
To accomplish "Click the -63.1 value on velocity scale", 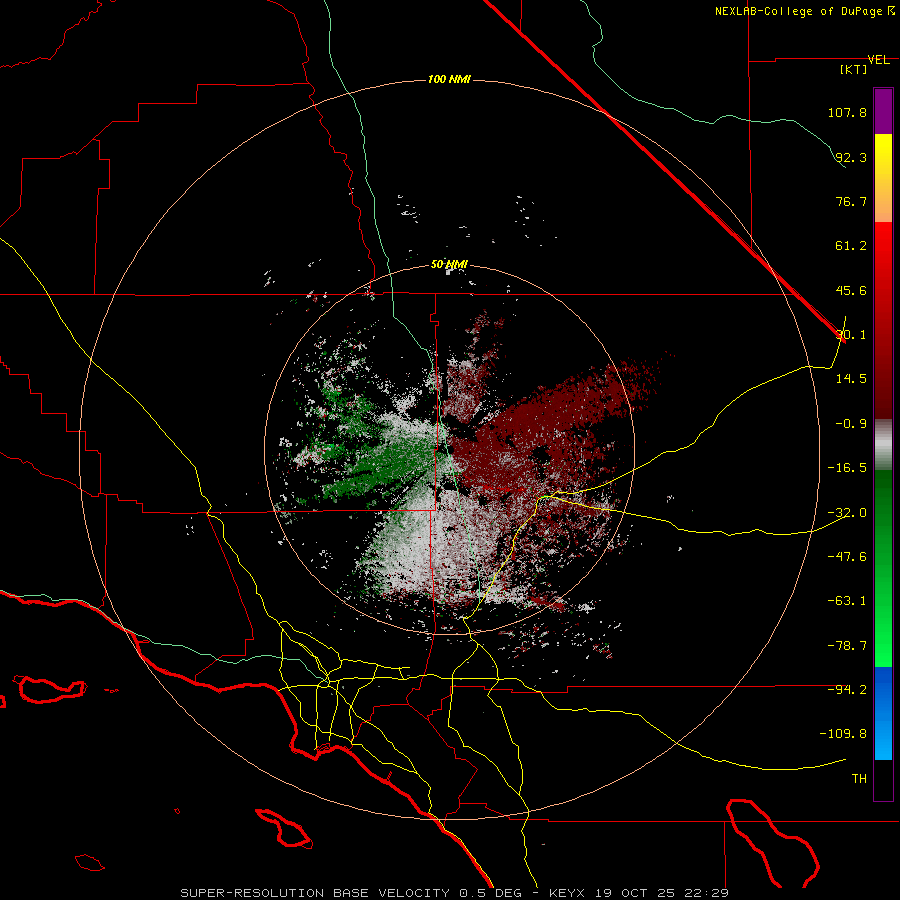I will click(847, 601).
